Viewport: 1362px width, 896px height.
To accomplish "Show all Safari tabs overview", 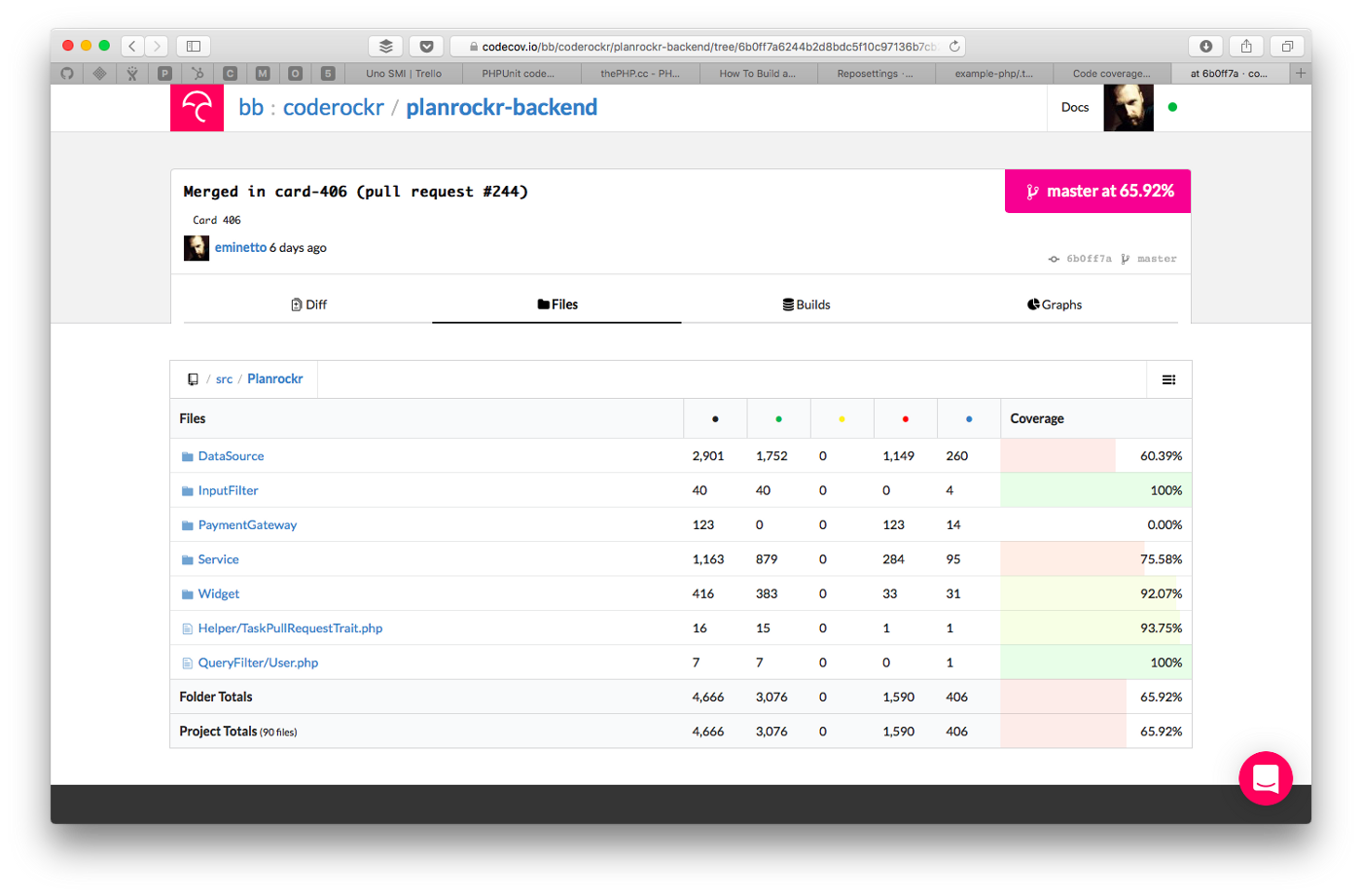I will click(x=1287, y=46).
